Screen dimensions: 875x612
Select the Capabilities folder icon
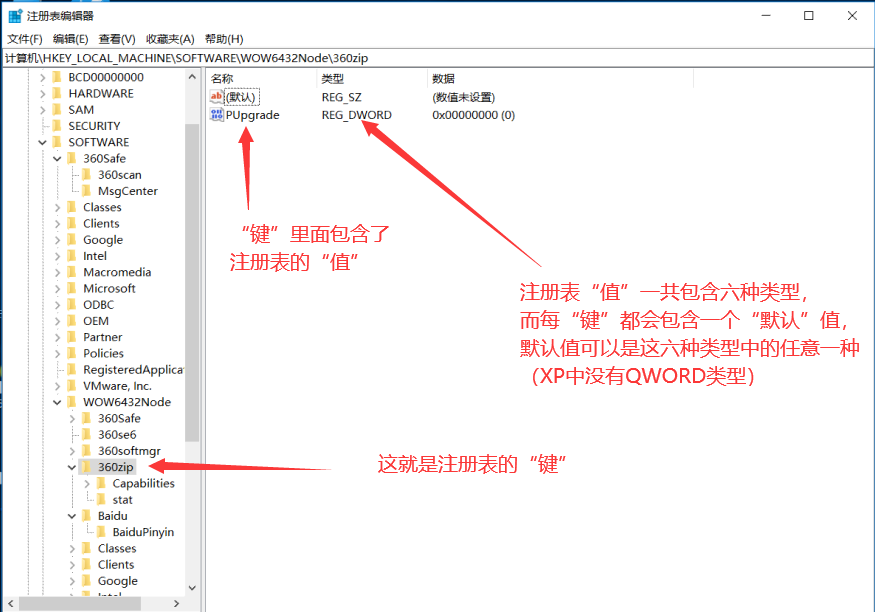coord(101,483)
